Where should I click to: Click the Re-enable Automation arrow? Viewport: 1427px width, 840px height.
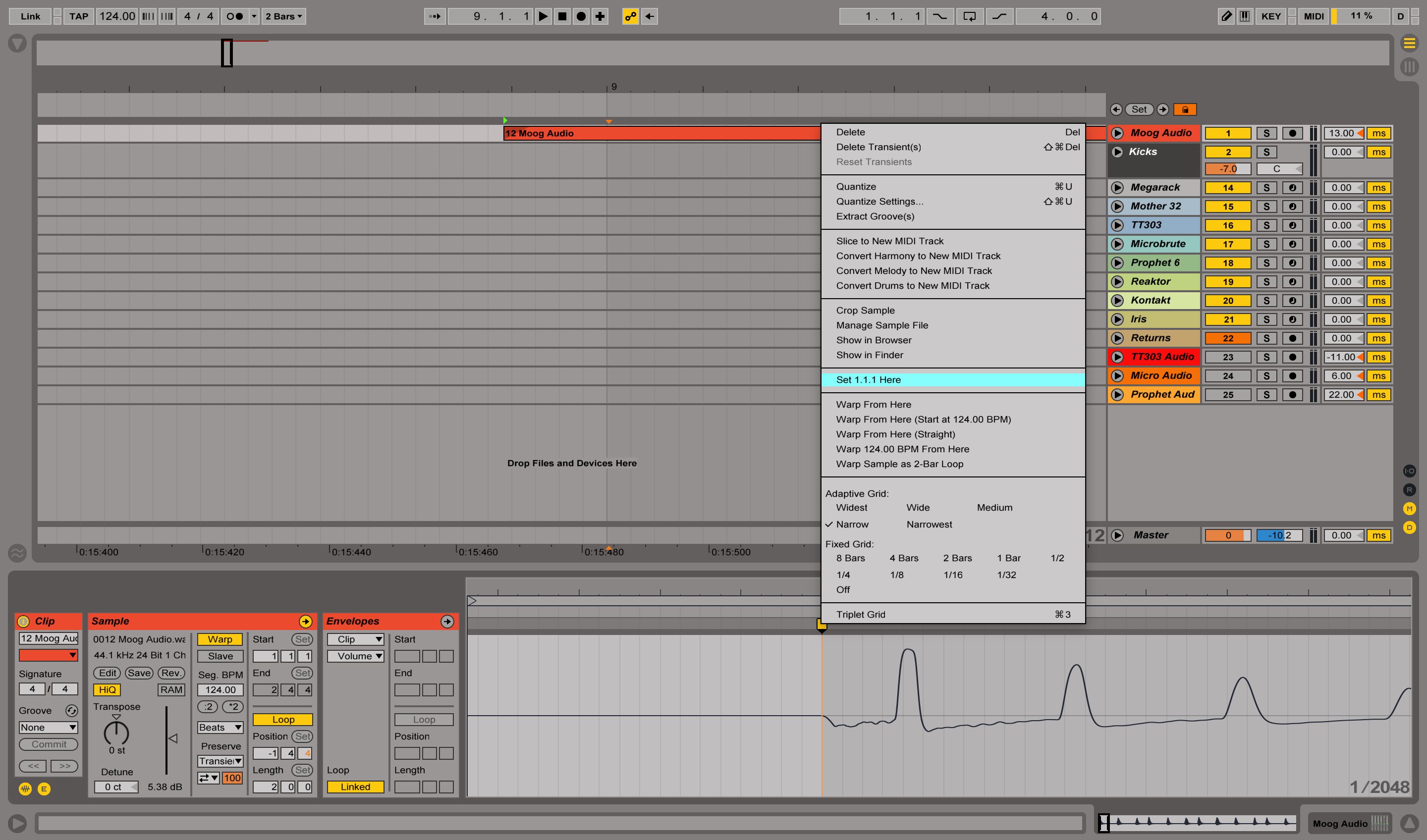(650, 16)
